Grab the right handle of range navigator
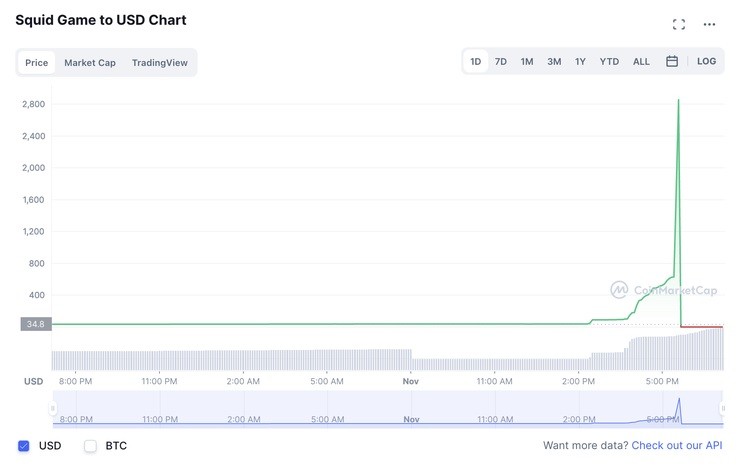The width and height of the screenshot is (750, 475). pyautogui.click(x=723, y=409)
